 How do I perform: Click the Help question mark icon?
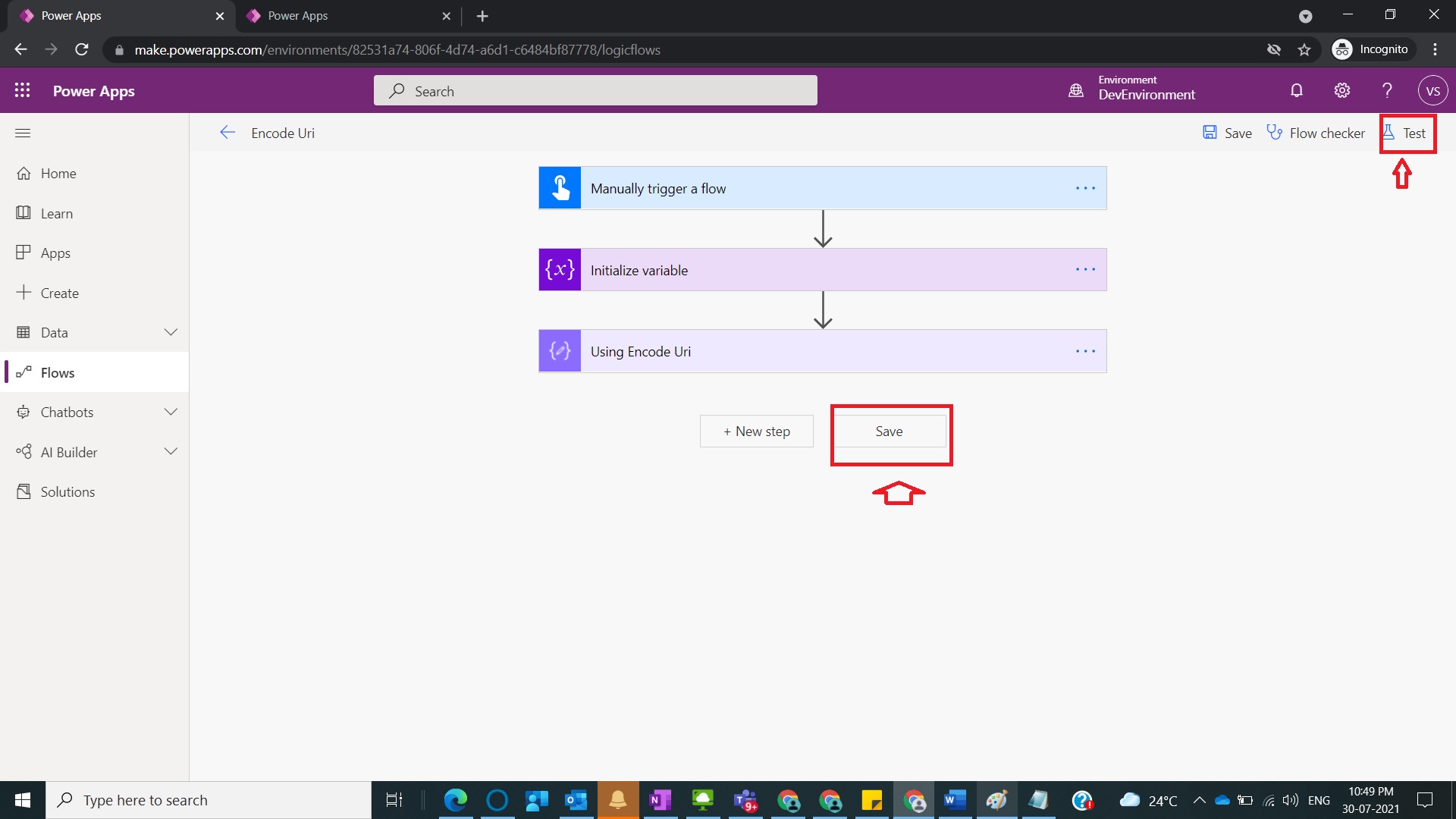1386,90
